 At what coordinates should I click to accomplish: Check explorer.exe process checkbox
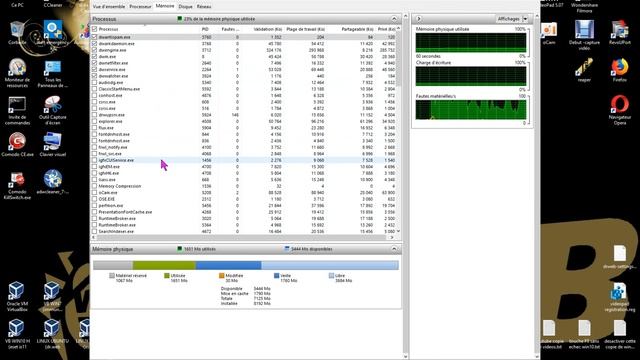click(95, 121)
